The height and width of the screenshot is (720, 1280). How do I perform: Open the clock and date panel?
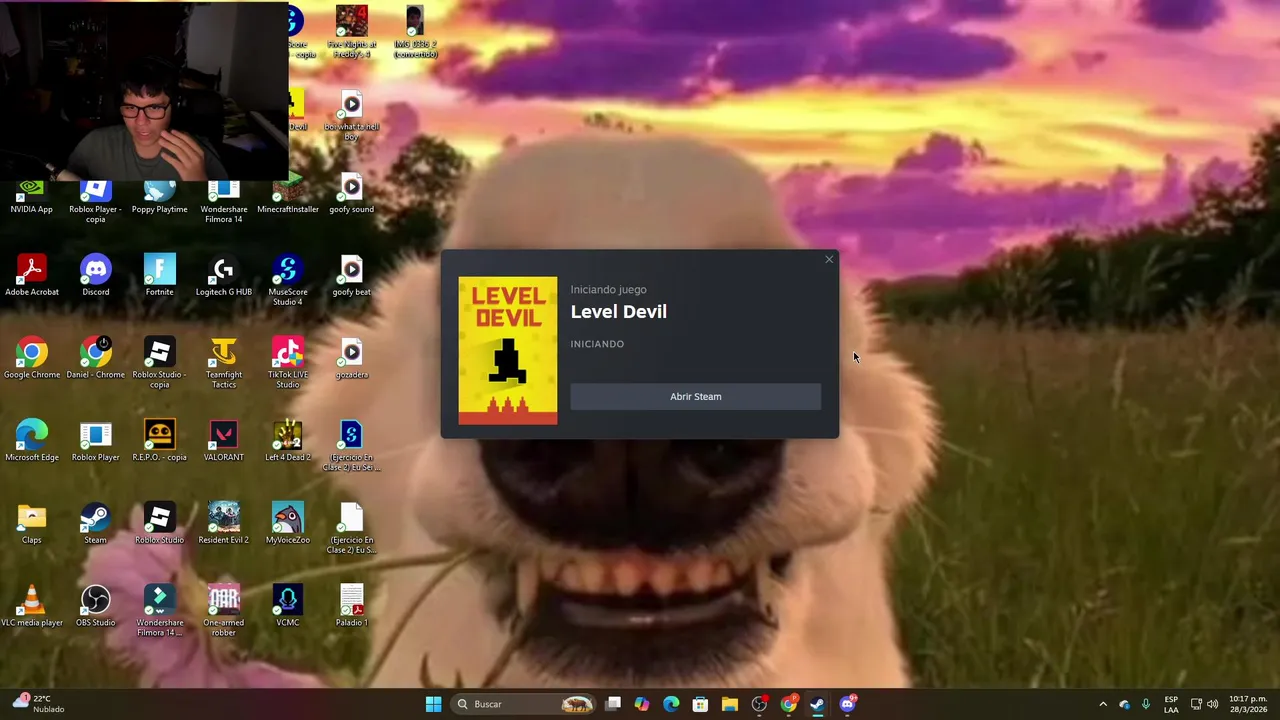[1248, 704]
